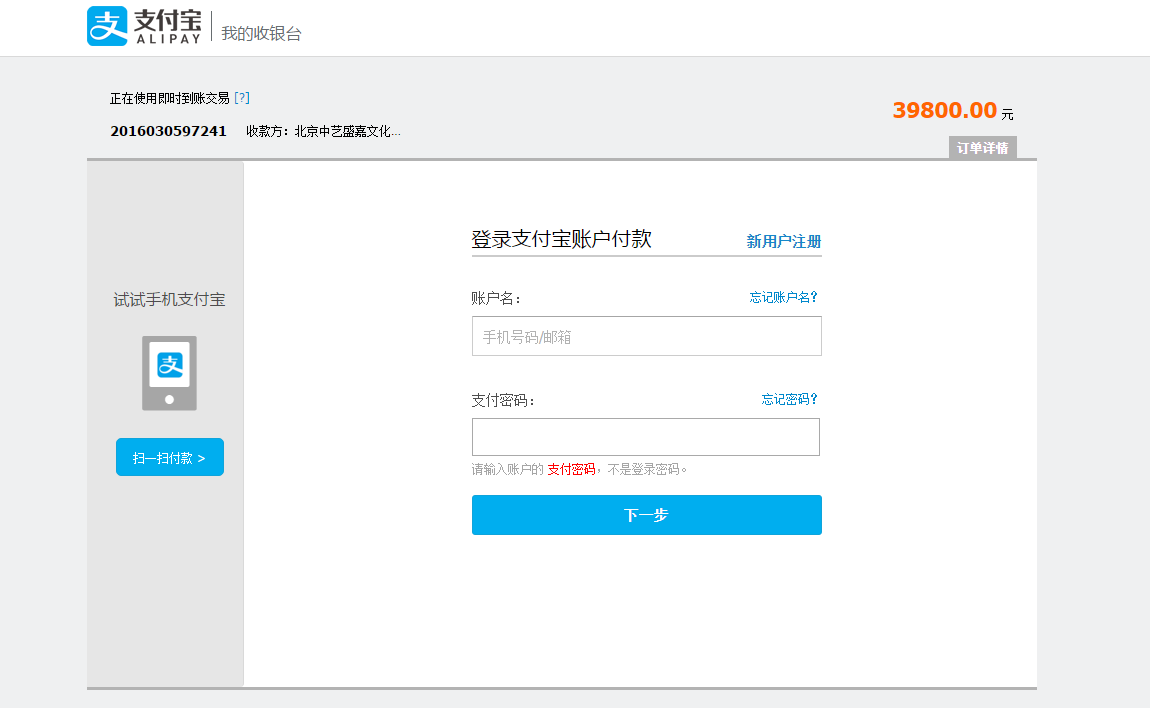Open the 新用户注册 registration link

[783, 241]
